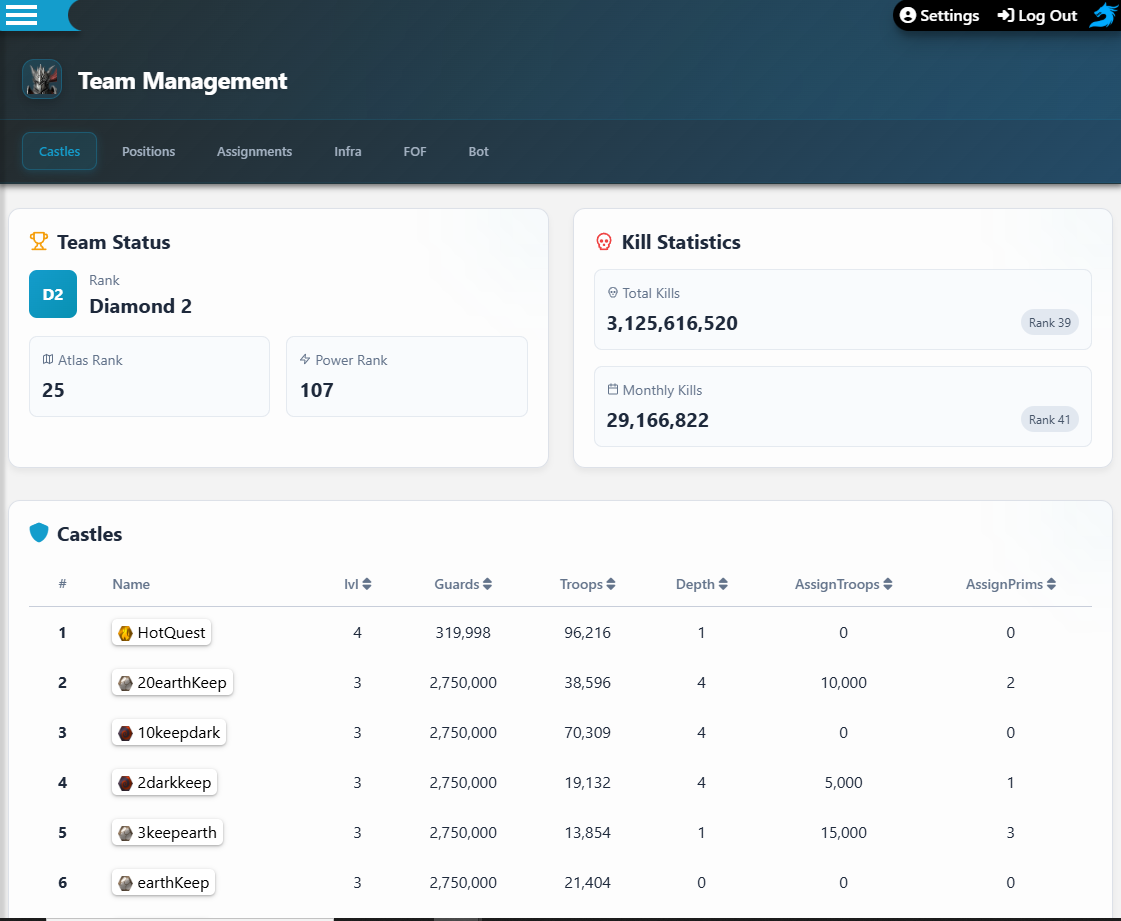
Task: Click the skull icon beside Kill Statistics
Action: tap(604, 242)
